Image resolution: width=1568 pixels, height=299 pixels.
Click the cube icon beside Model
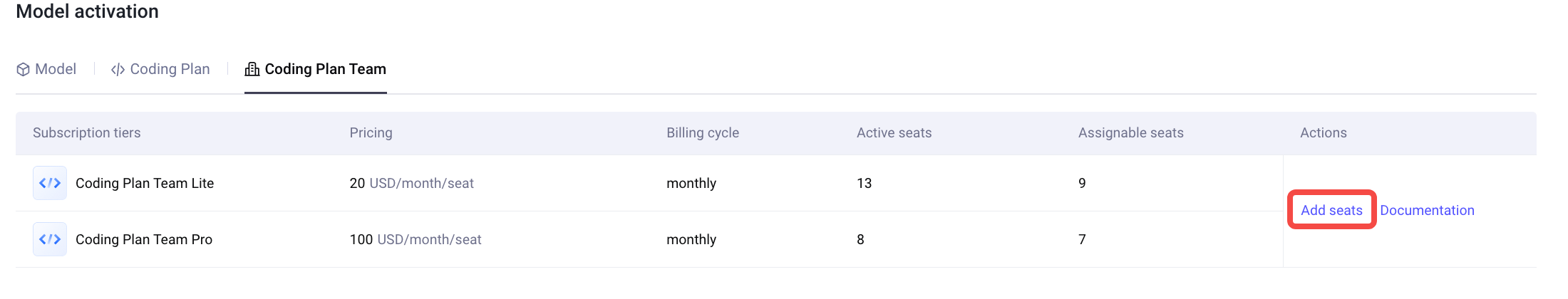coord(24,69)
